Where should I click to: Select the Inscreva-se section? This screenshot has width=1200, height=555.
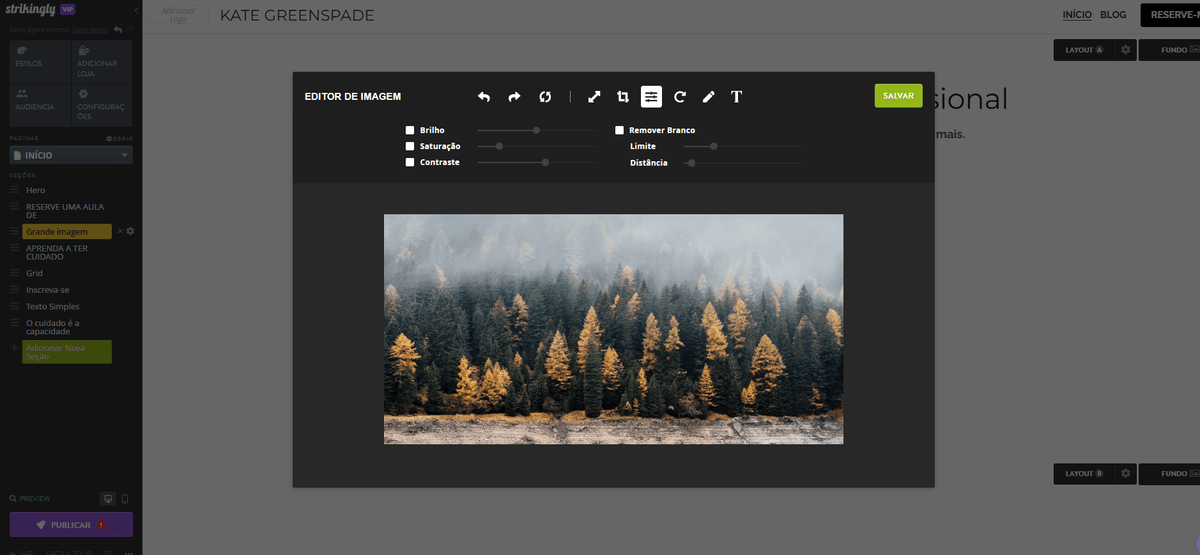pyautogui.click(x=48, y=290)
